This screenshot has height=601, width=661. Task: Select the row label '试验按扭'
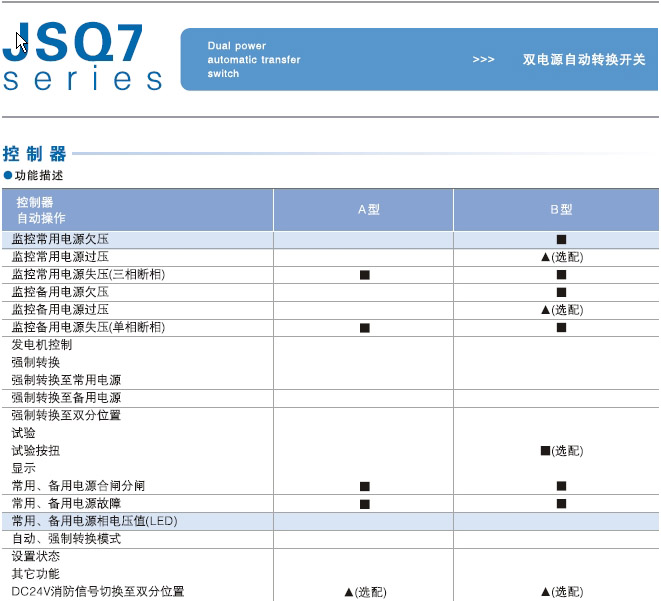click(x=36, y=451)
